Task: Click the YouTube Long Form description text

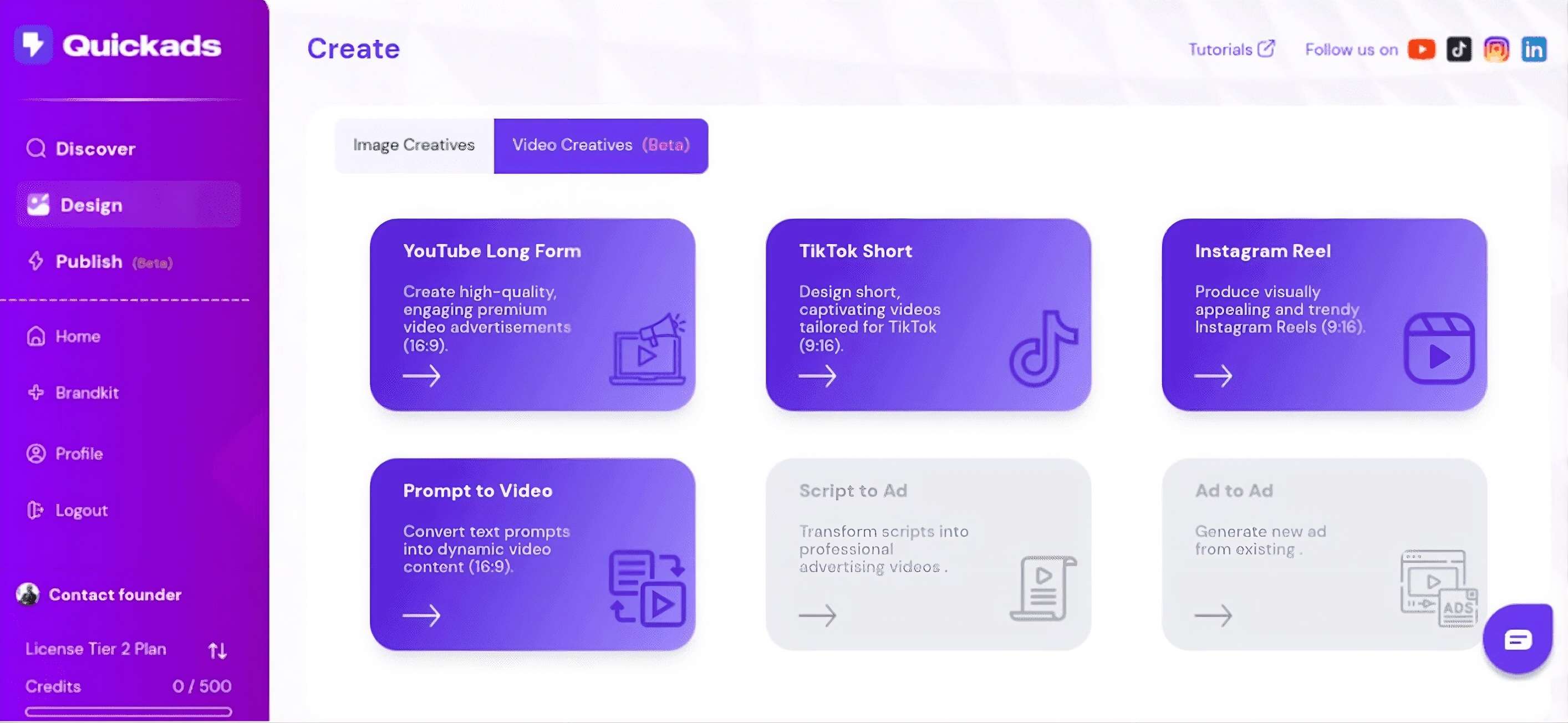Action: click(x=487, y=318)
